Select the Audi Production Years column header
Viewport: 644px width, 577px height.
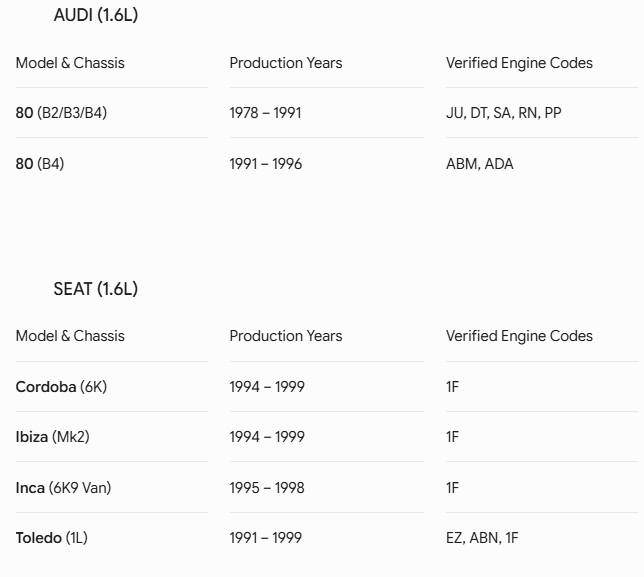click(286, 63)
